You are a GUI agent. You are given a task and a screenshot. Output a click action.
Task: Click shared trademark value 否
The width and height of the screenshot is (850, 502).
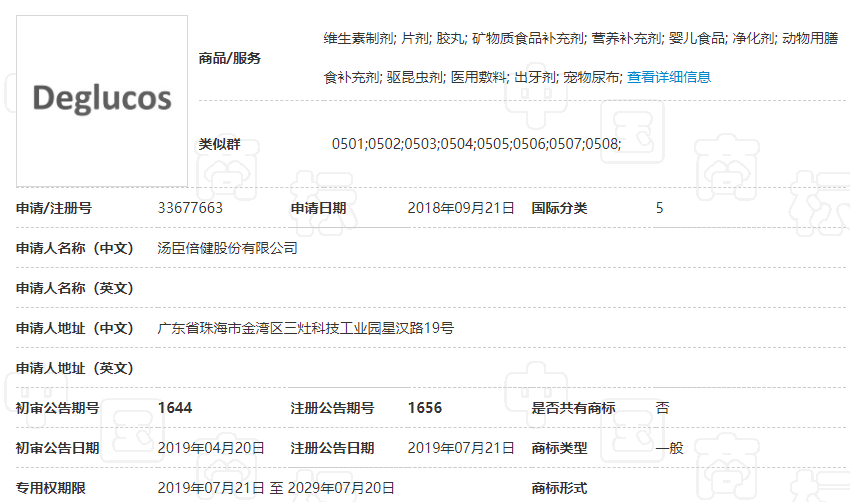point(662,408)
